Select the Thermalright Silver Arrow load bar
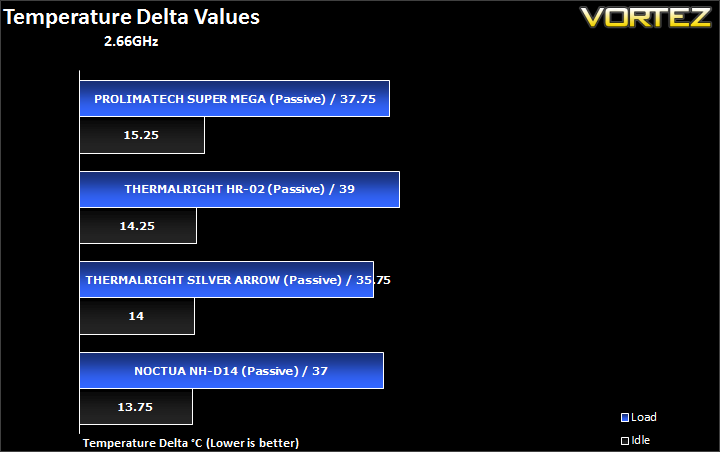Screen dimensions: 720x452 click(x=226, y=280)
